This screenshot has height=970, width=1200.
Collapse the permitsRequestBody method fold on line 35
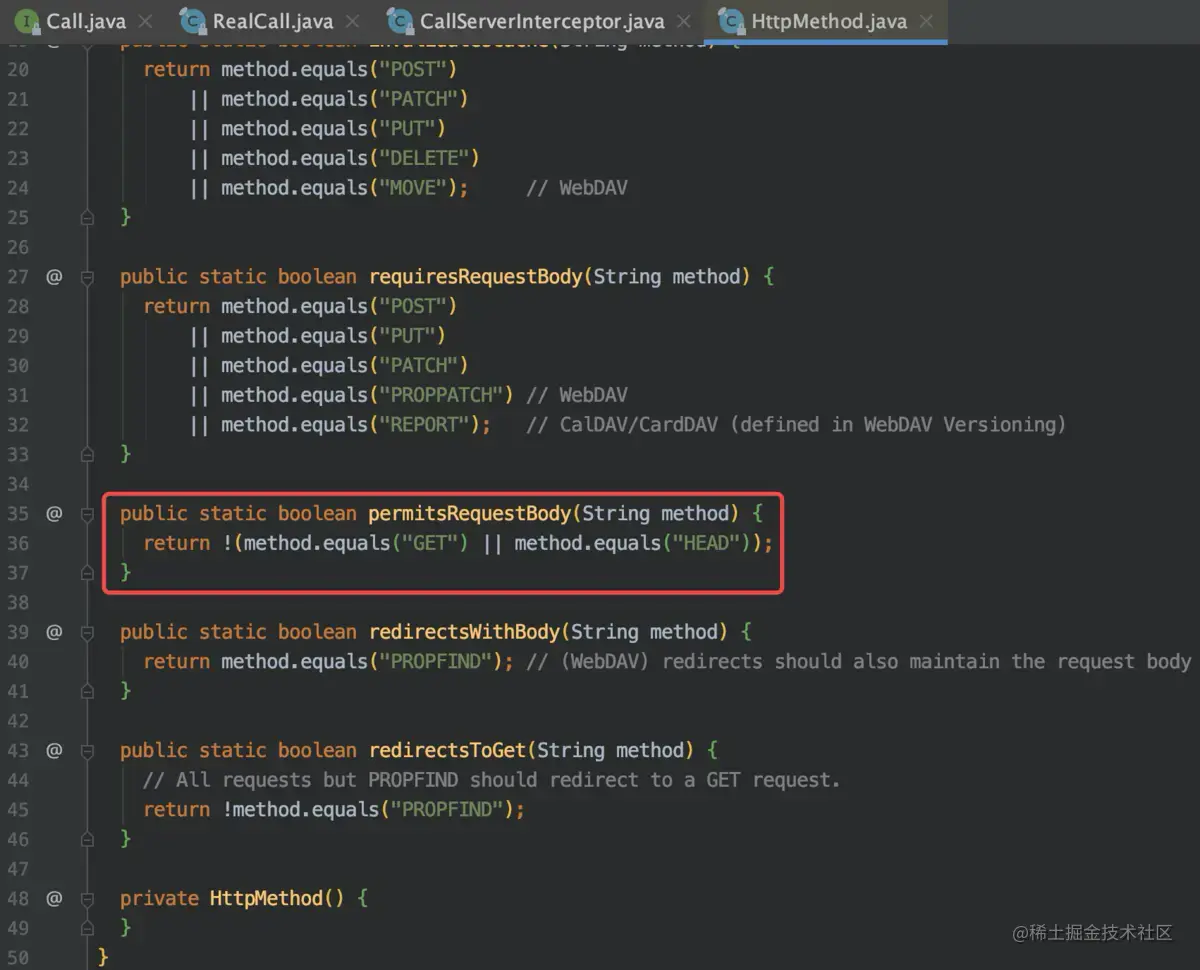click(87, 514)
